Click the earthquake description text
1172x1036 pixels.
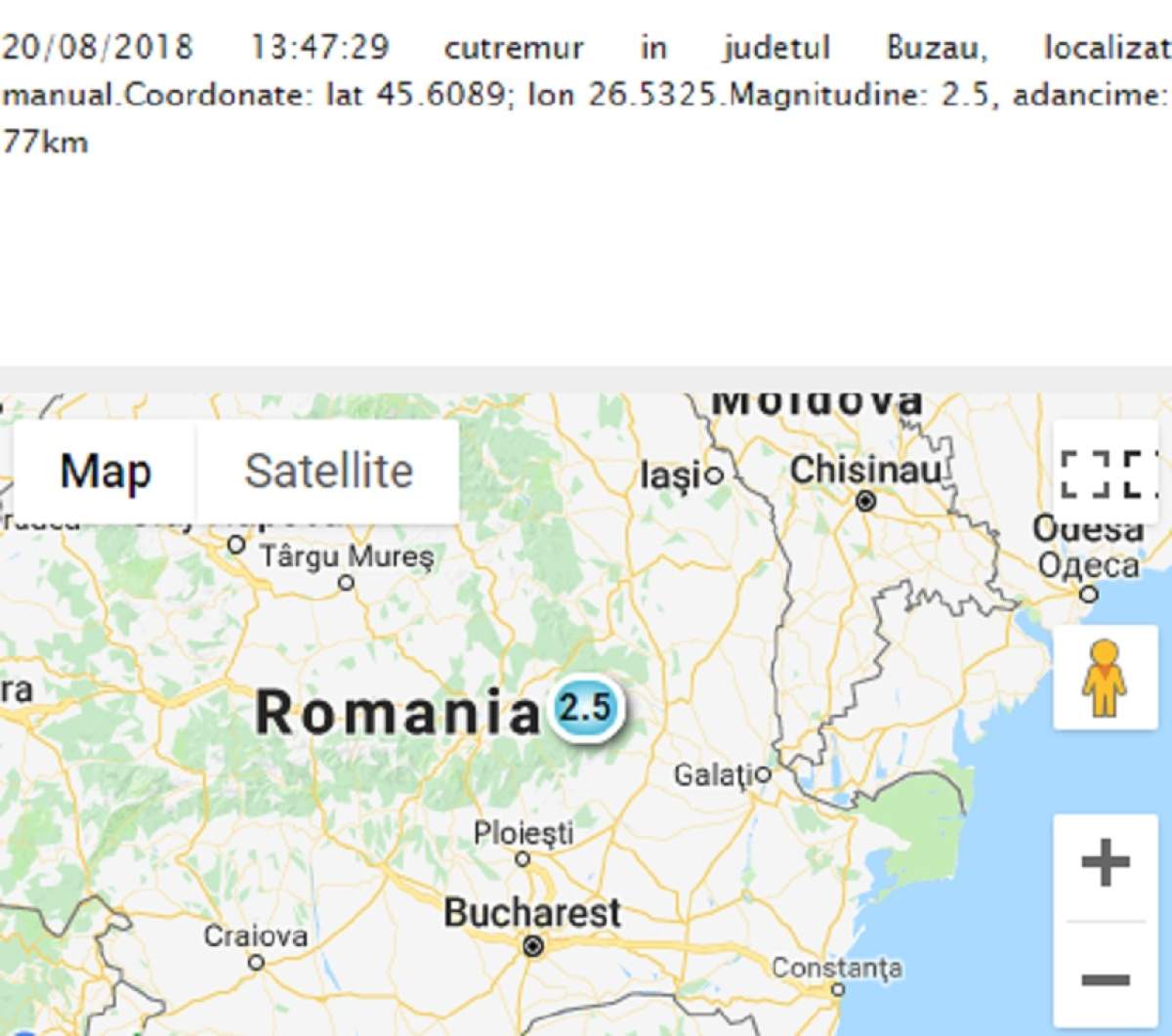point(586,94)
